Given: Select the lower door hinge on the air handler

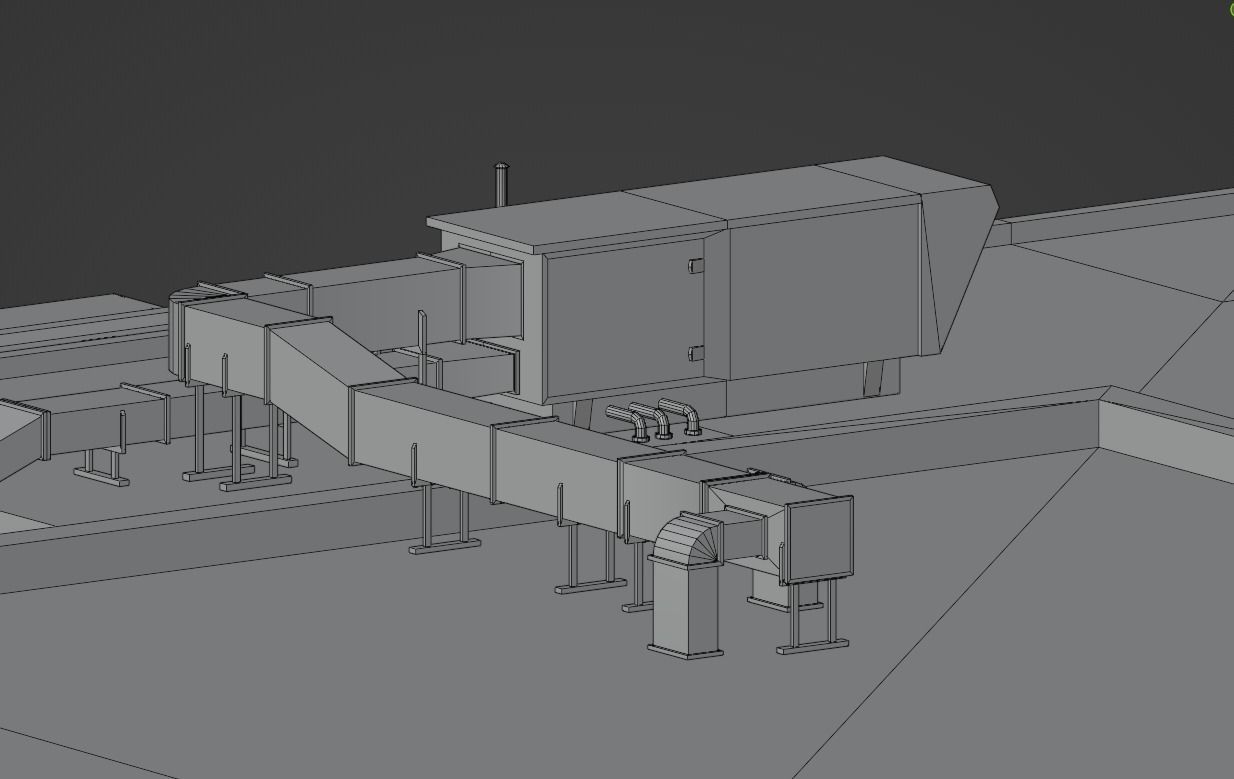Looking at the screenshot, I should 696,353.
